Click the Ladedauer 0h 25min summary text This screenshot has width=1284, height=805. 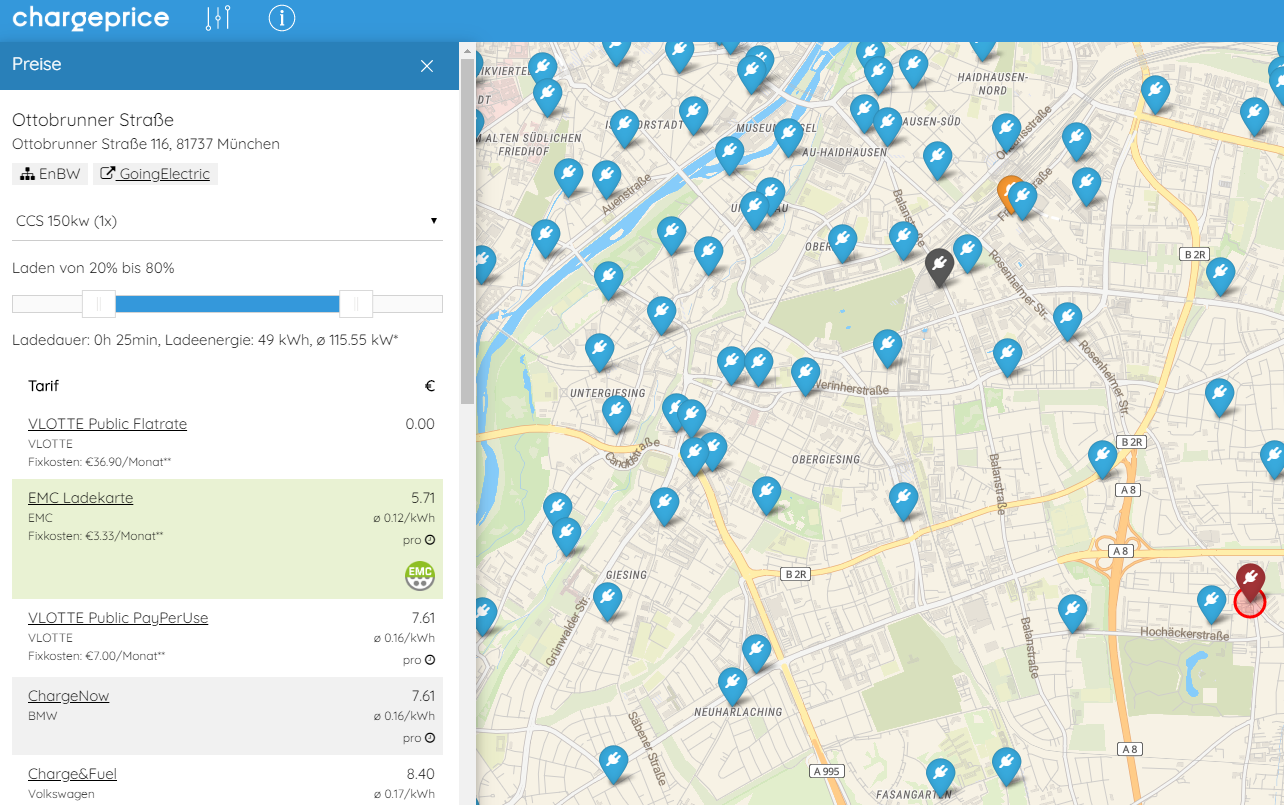[x=205, y=341]
